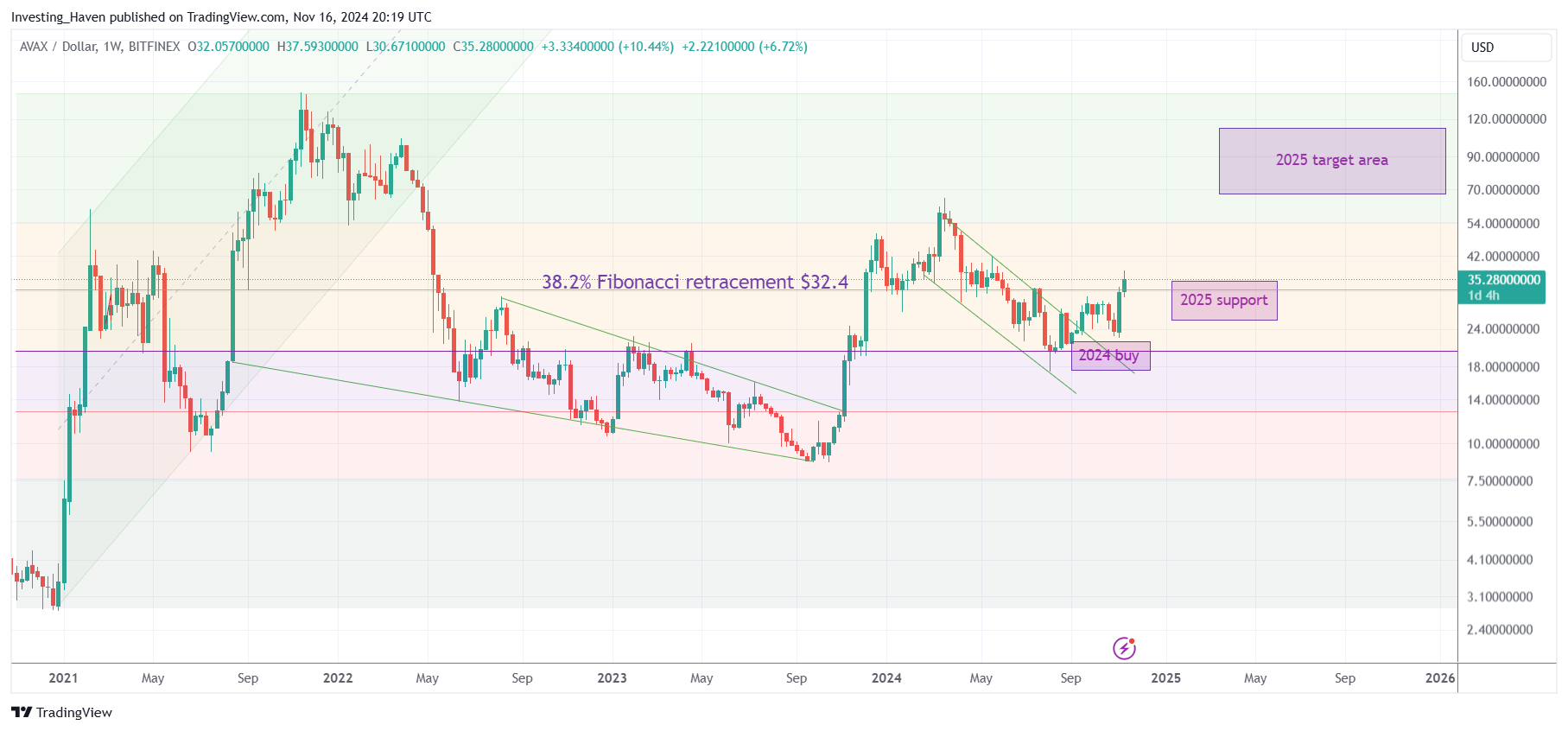Click the 42.00000000 price axis label
The width and height of the screenshot is (1568, 731).
tap(1503, 257)
